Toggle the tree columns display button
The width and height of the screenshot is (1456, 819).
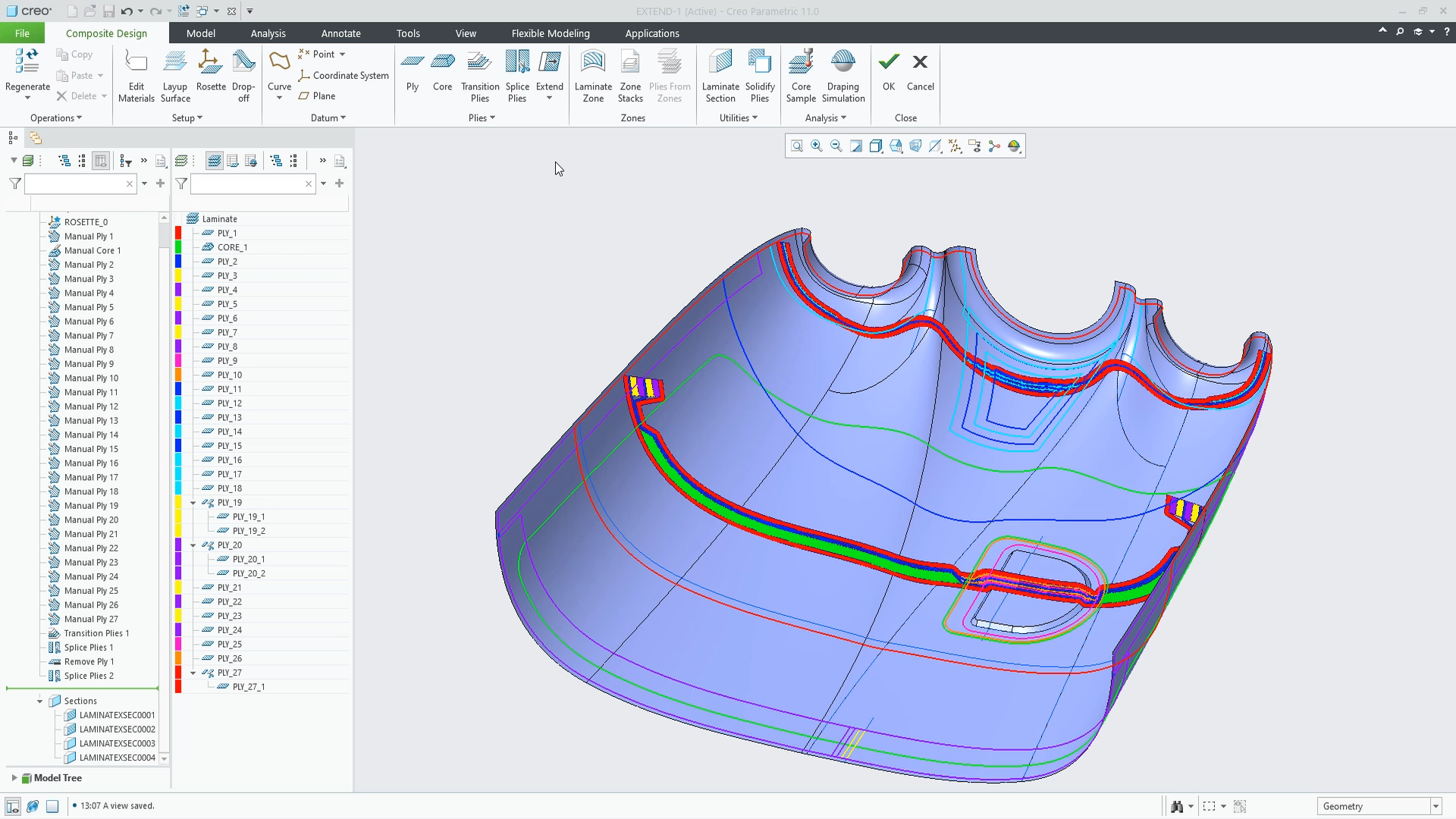pyautogui.click(x=101, y=161)
